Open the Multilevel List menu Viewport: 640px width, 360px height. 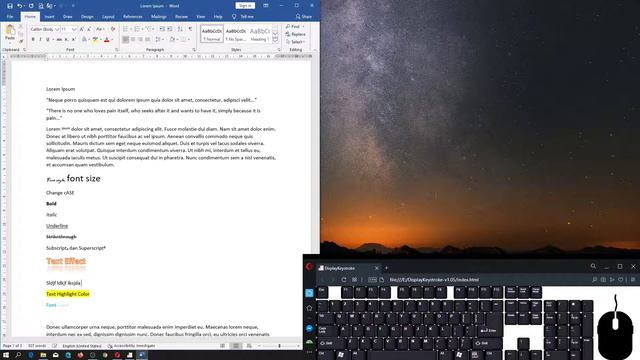tap(149, 29)
